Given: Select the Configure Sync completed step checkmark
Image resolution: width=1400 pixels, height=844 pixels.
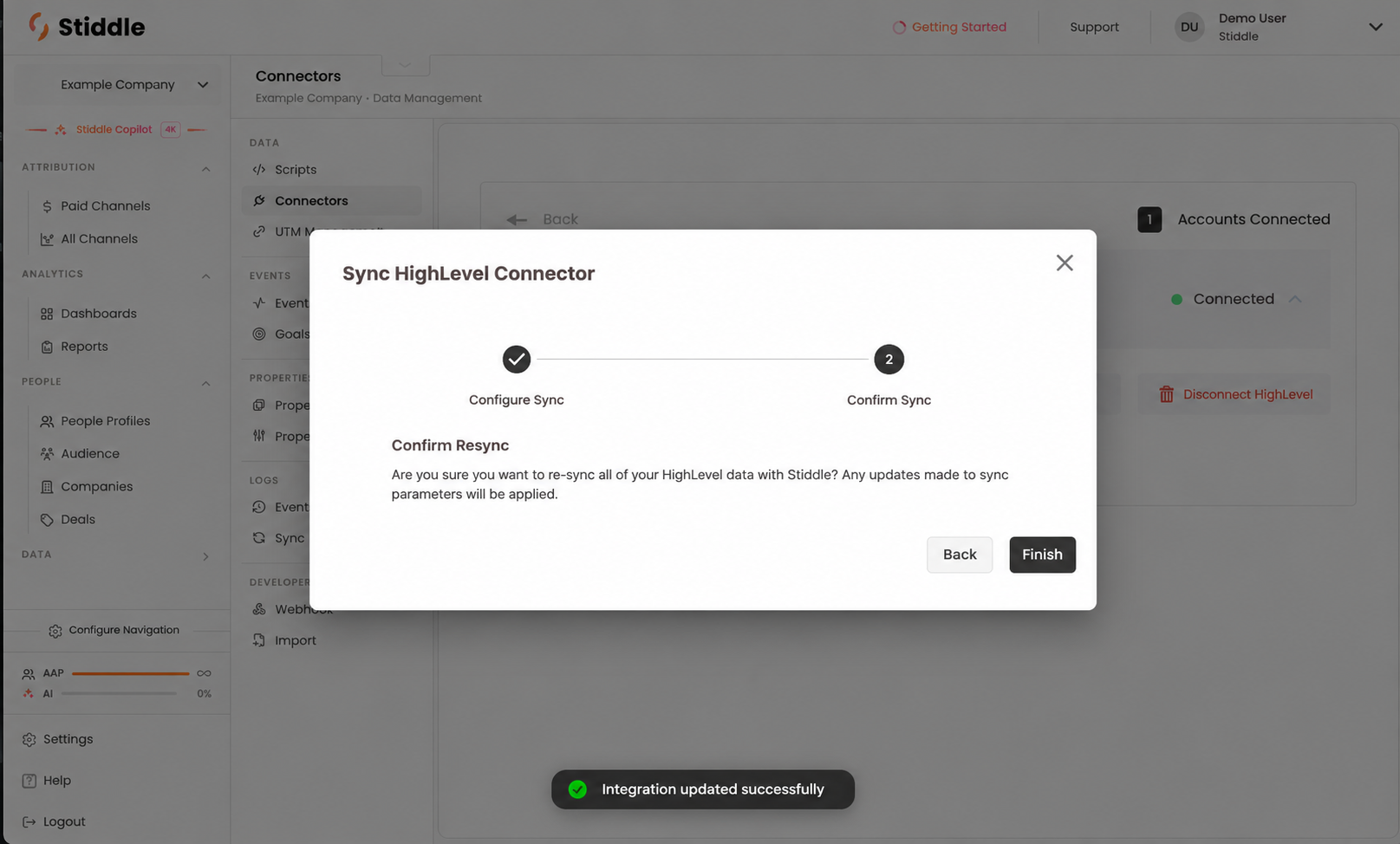Looking at the screenshot, I should coord(517,359).
